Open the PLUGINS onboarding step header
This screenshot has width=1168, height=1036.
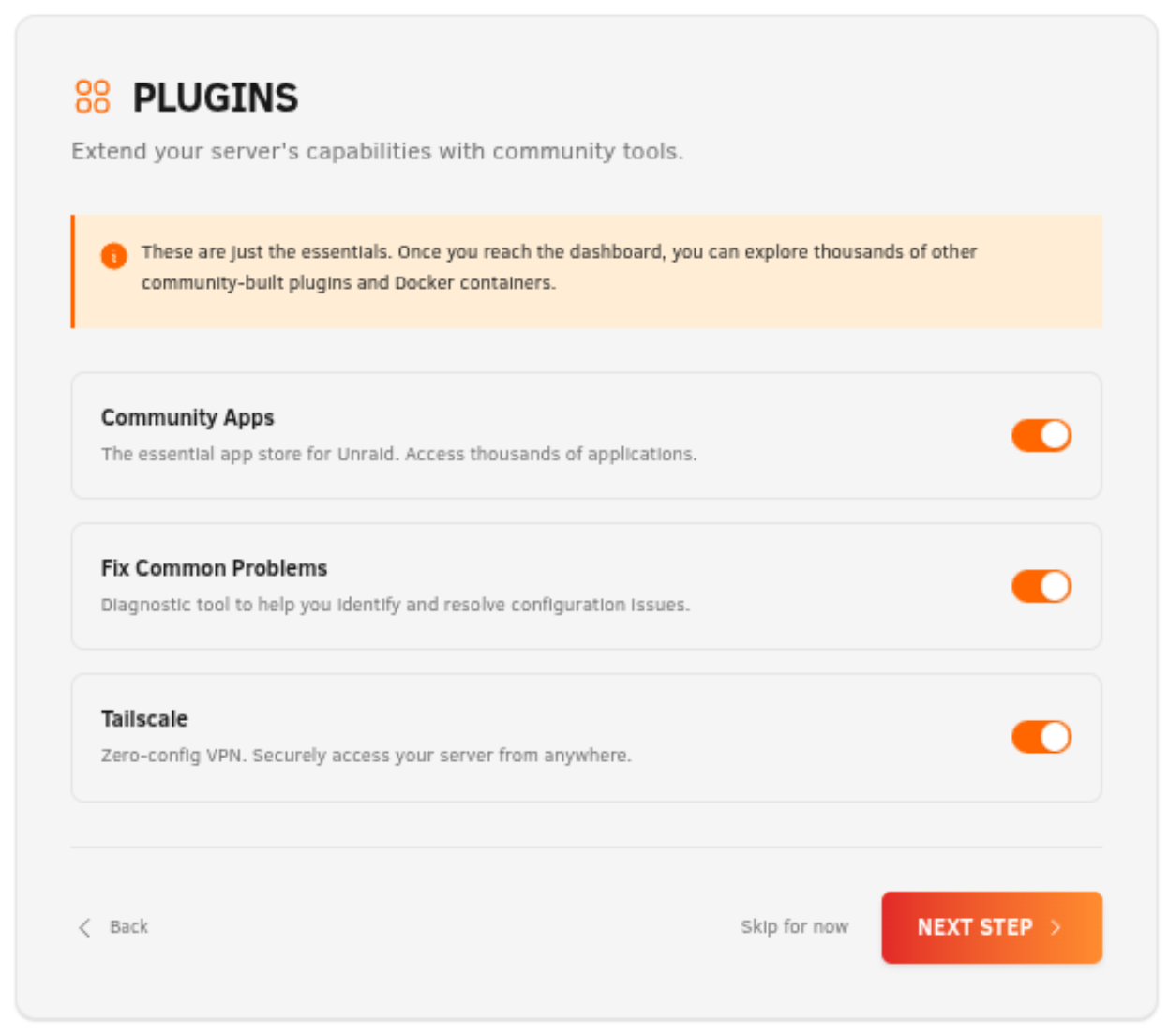coord(216,98)
